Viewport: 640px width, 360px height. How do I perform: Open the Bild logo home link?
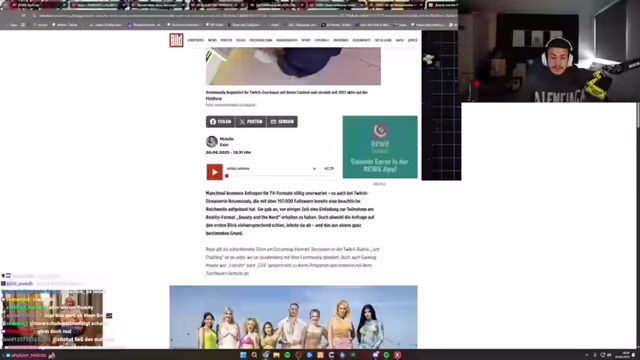click(x=176, y=40)
